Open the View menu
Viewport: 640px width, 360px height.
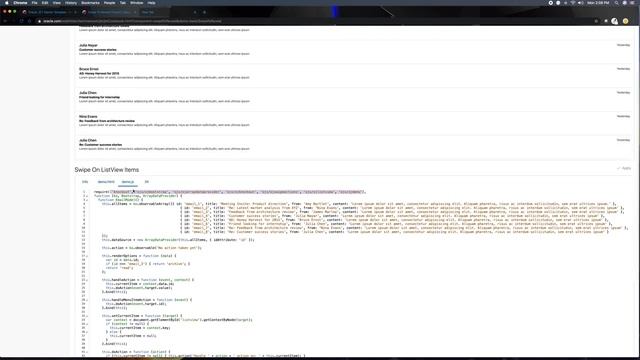pos(57,3)
